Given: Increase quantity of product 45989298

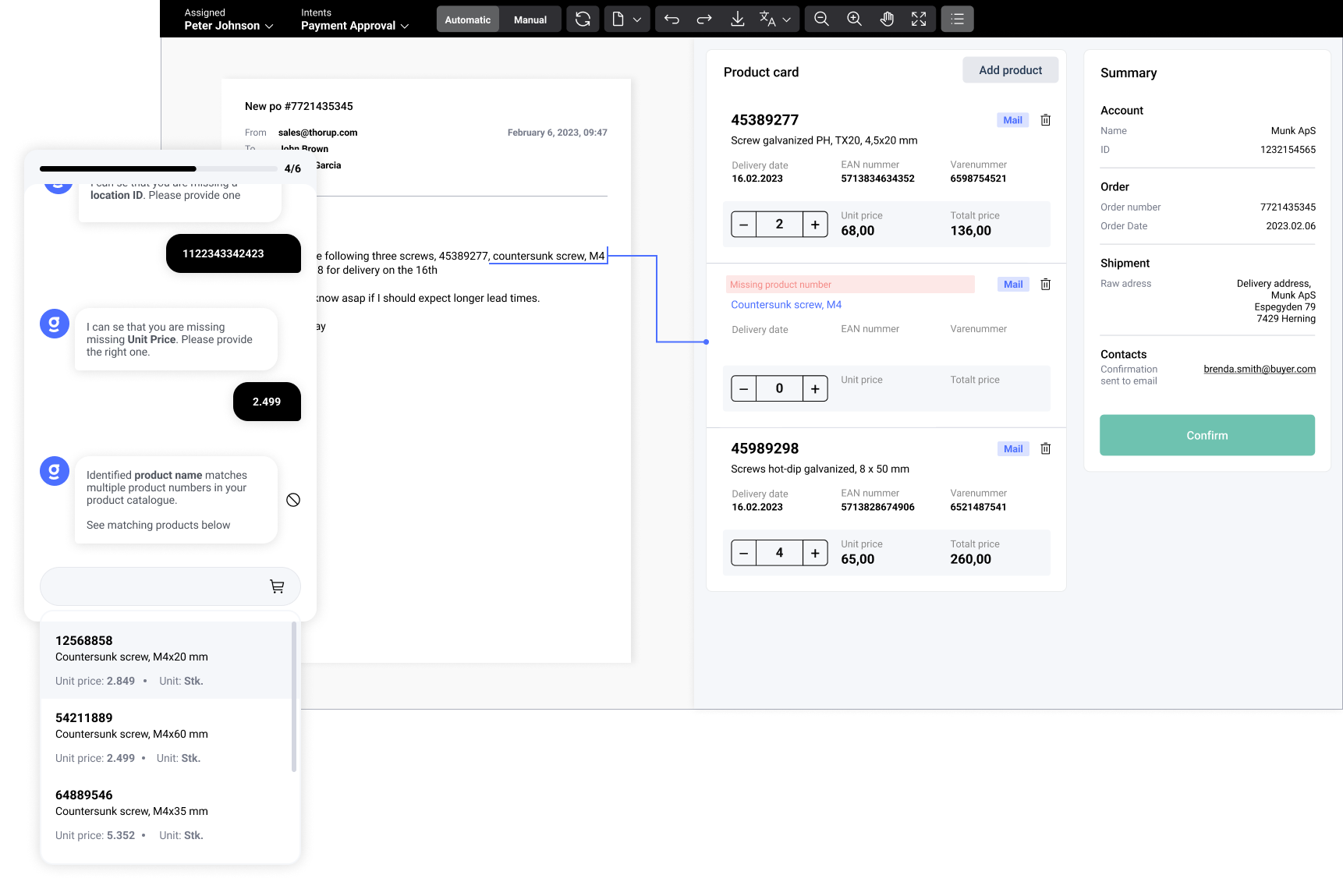Looking at the screenshot, I should (815, 553).
